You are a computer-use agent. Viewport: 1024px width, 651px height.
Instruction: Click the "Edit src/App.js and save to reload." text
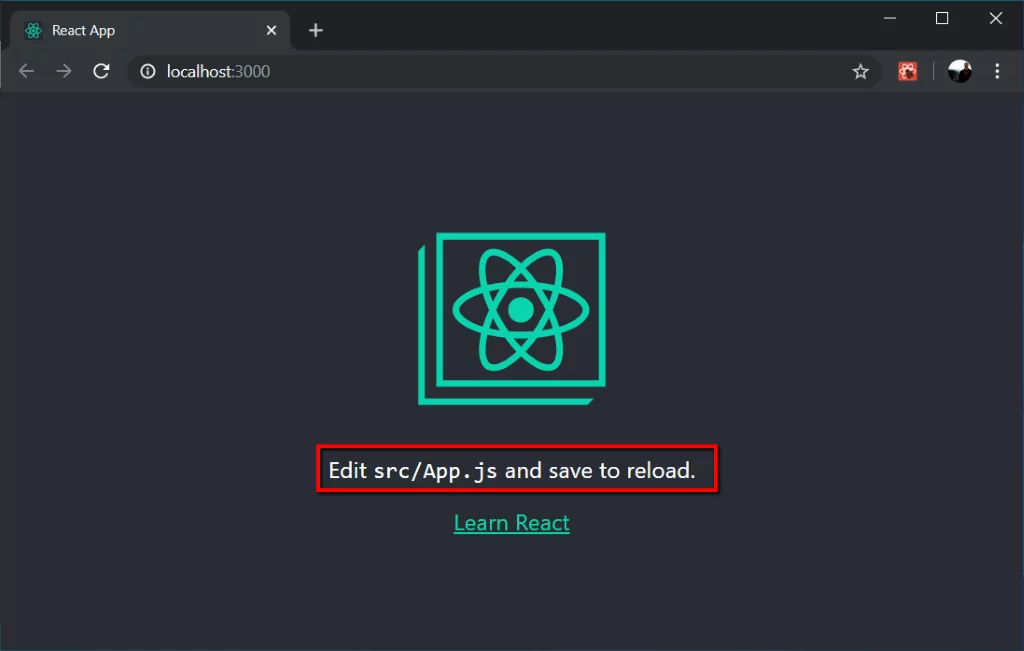[511, 470]
